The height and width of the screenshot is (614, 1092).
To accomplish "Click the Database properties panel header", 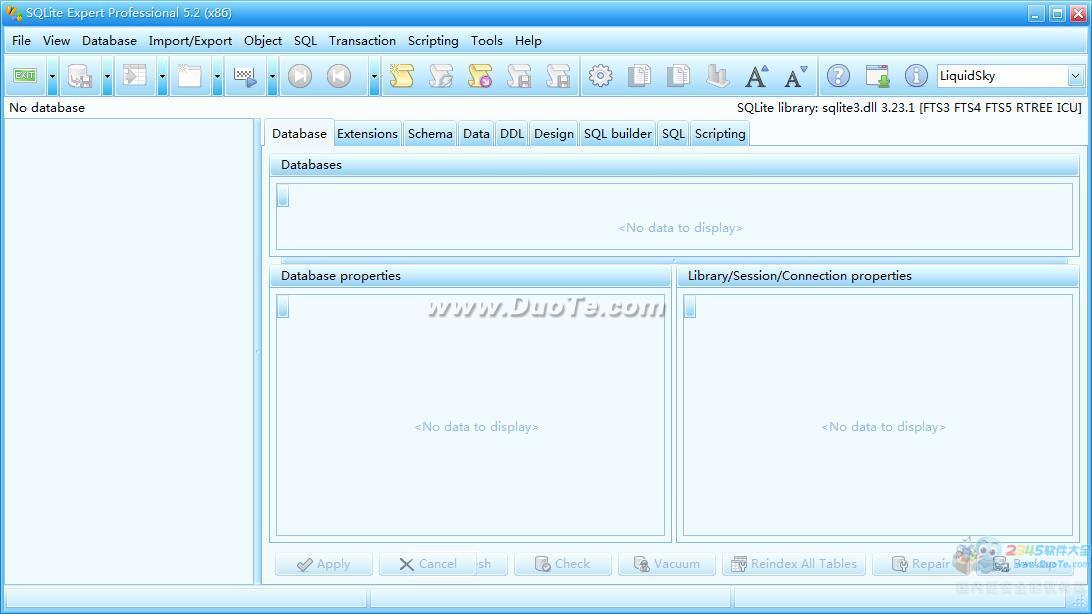I will pyautogui.click(x=470, y=276).
